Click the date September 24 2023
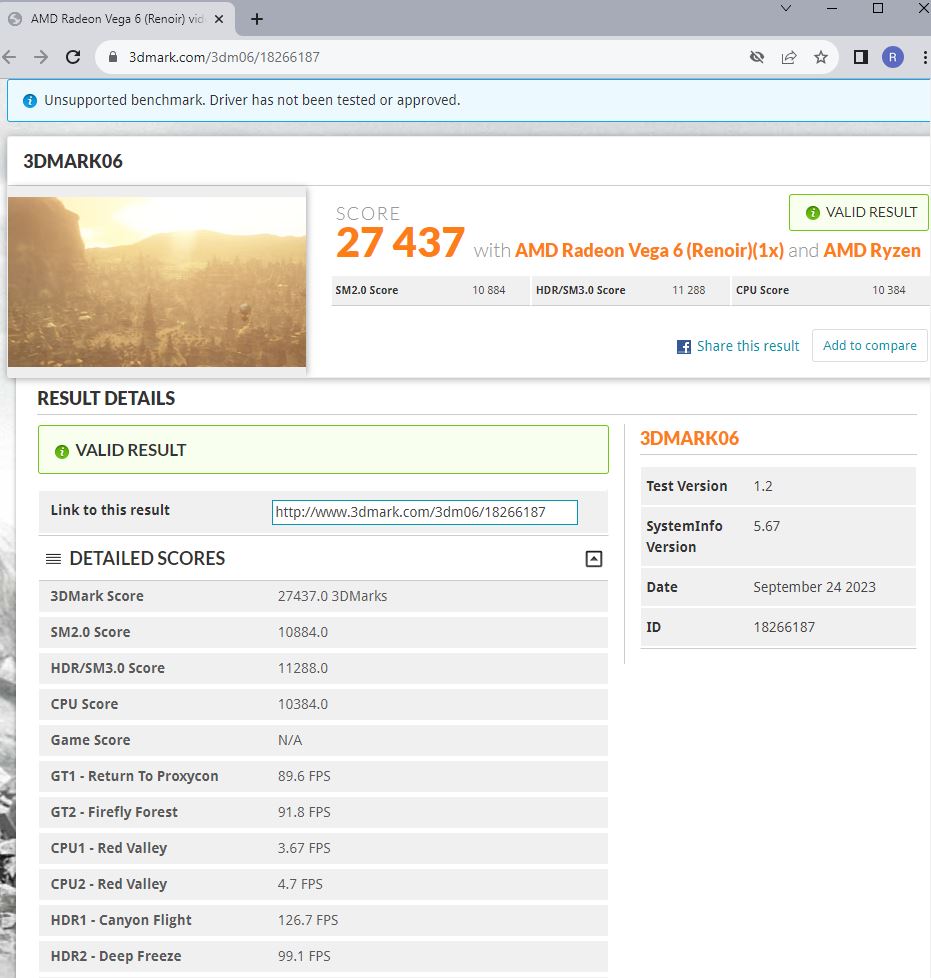The height and width of the screenshot is (978, 931). tap(814, 588)
